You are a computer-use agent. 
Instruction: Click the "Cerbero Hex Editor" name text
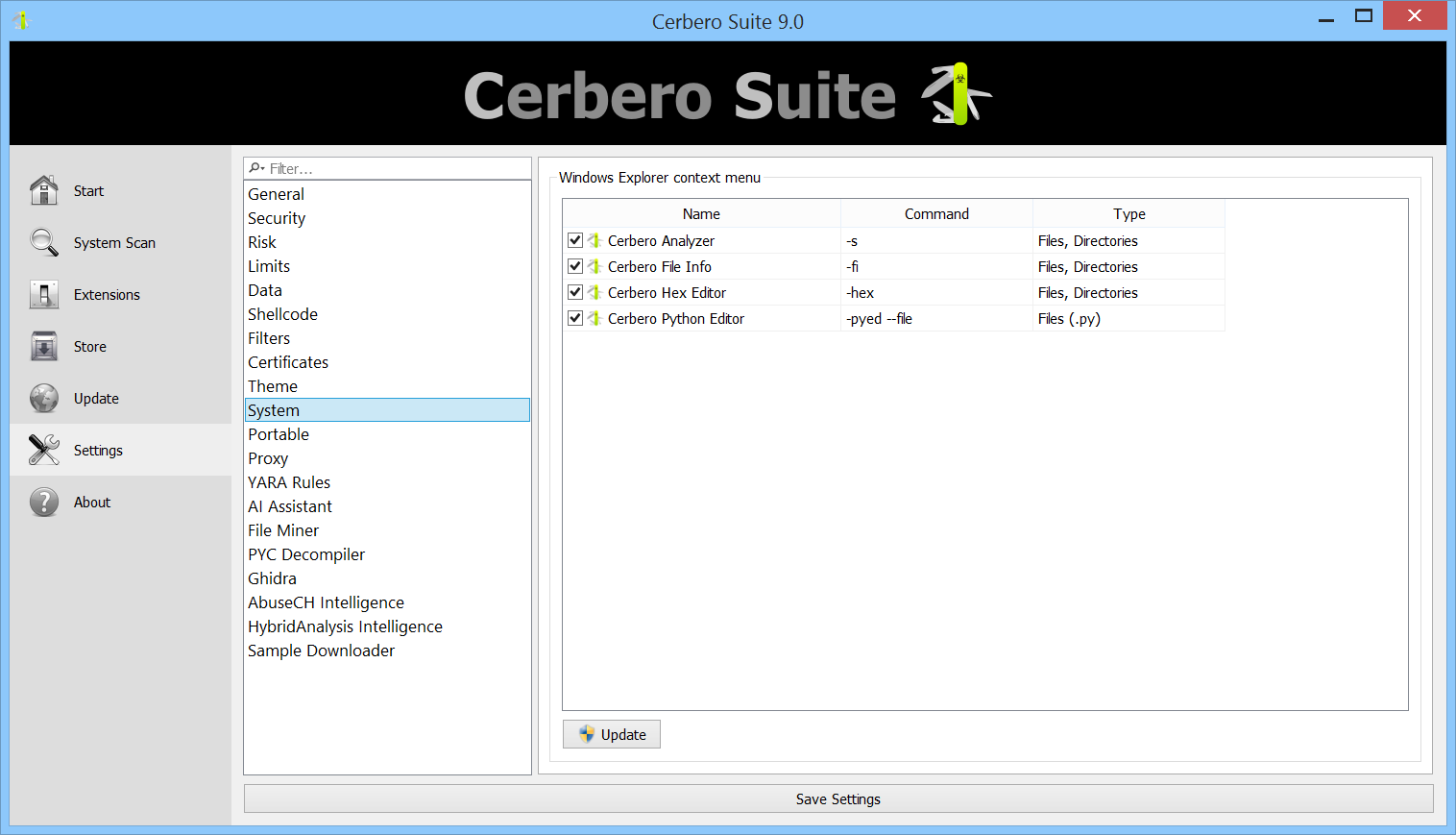[667, 292]
